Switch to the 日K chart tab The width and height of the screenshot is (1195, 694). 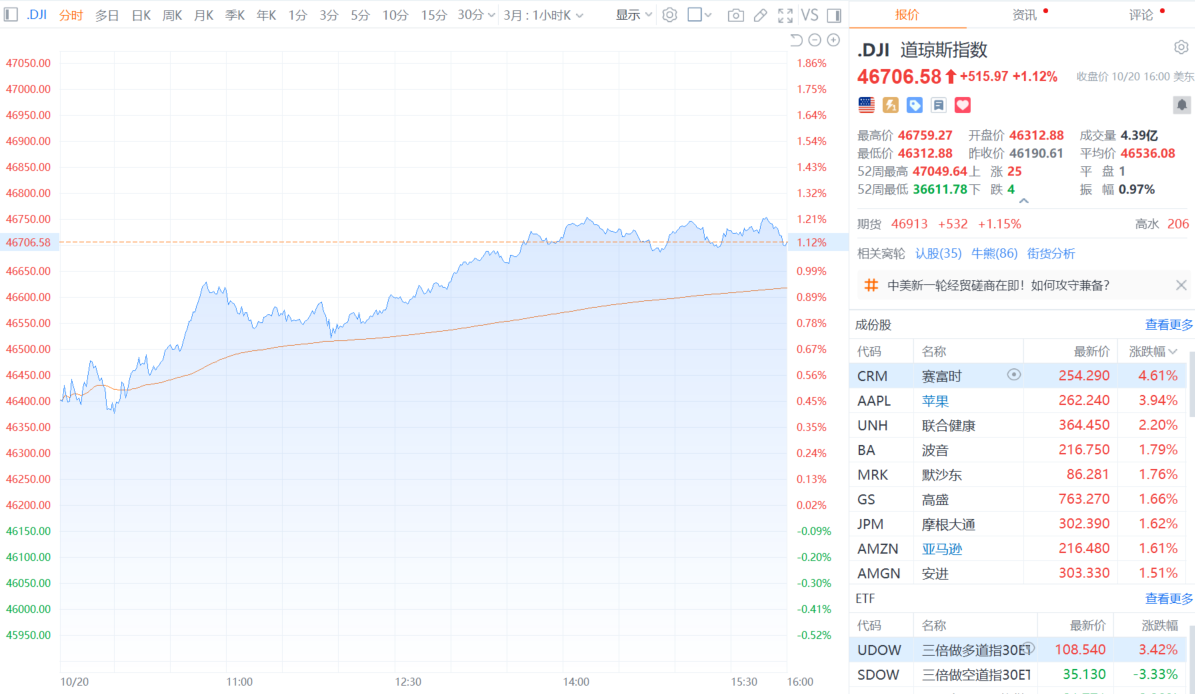[x=141, y=15]
